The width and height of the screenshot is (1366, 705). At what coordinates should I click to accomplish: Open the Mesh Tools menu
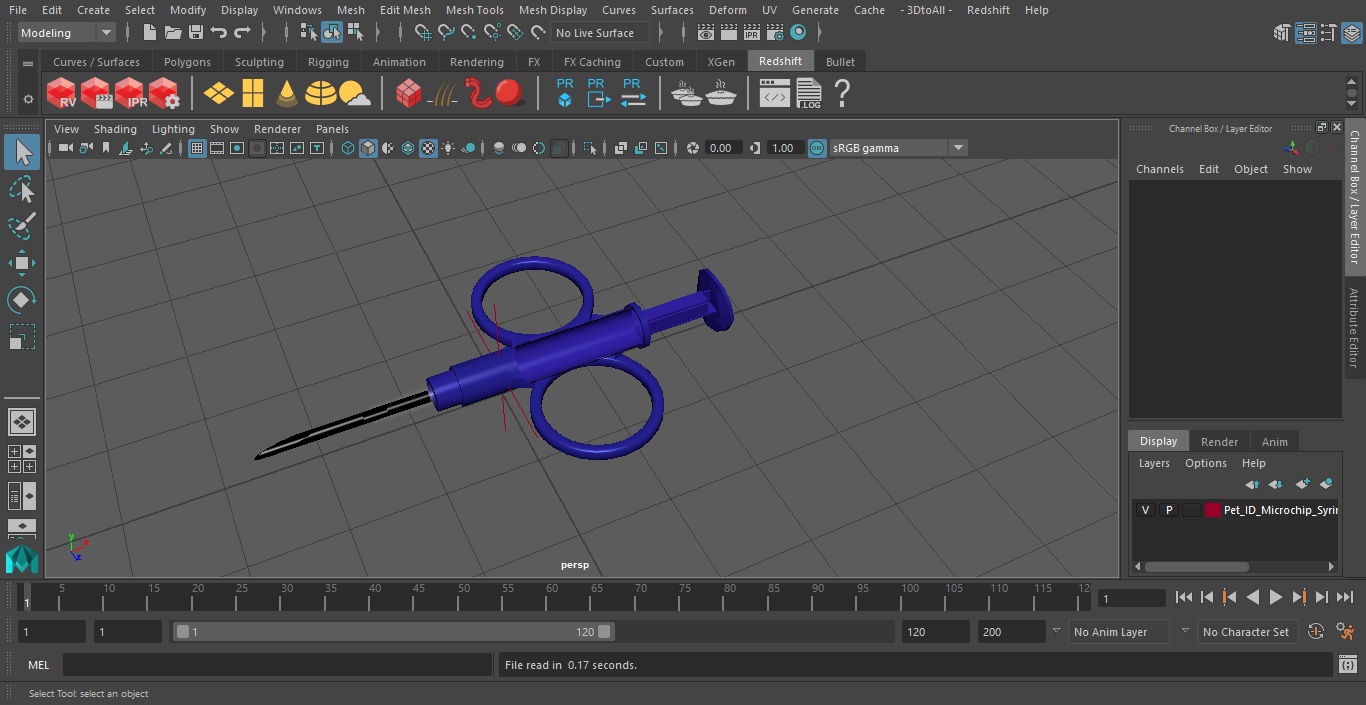[474, 10]
